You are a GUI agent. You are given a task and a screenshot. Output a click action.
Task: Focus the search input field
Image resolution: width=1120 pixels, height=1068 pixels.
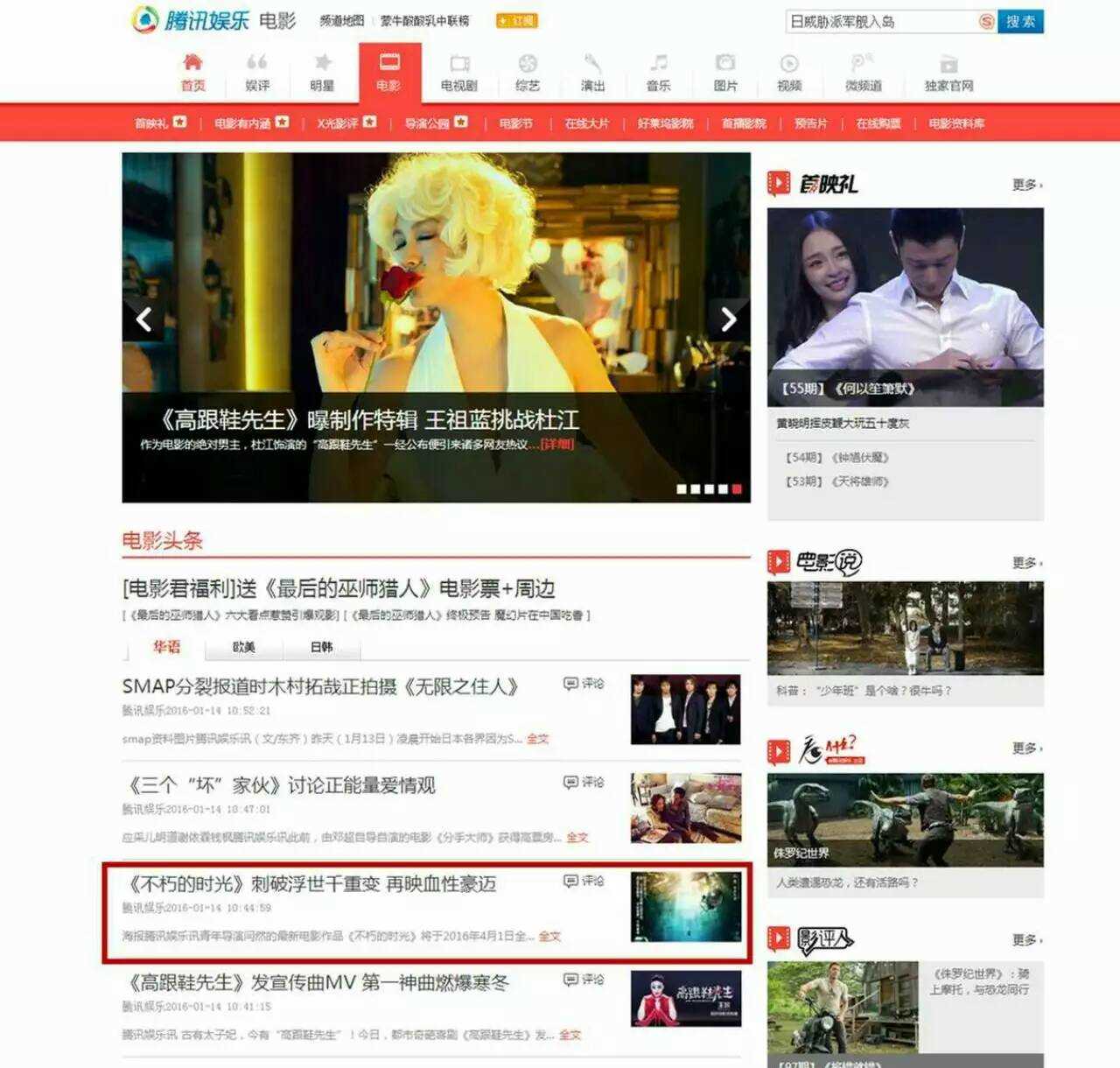882,21
